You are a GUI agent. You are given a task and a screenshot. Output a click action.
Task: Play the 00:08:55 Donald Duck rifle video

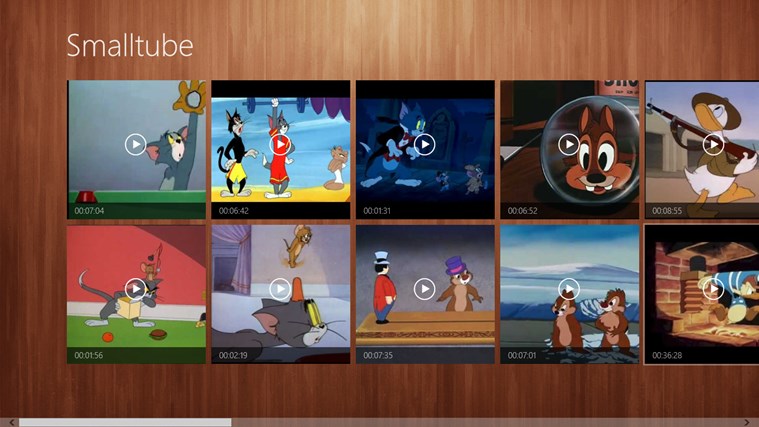pos(713,144)
